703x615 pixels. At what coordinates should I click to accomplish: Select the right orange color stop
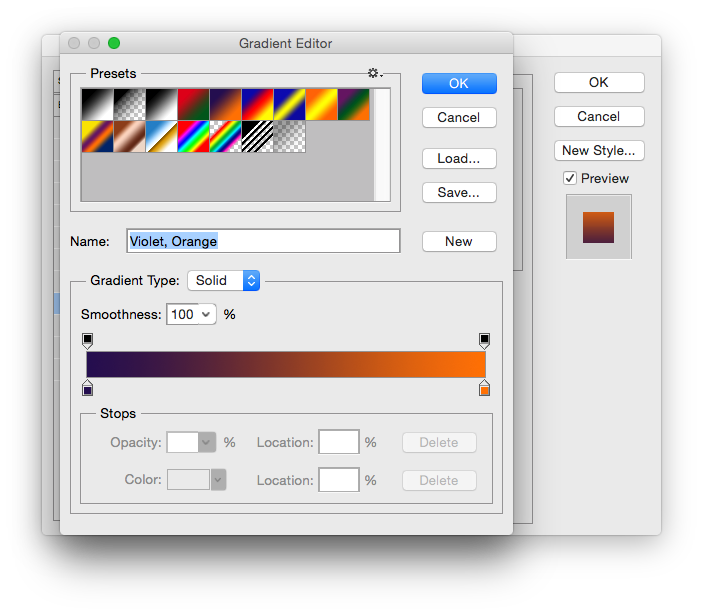coord(485,388)
